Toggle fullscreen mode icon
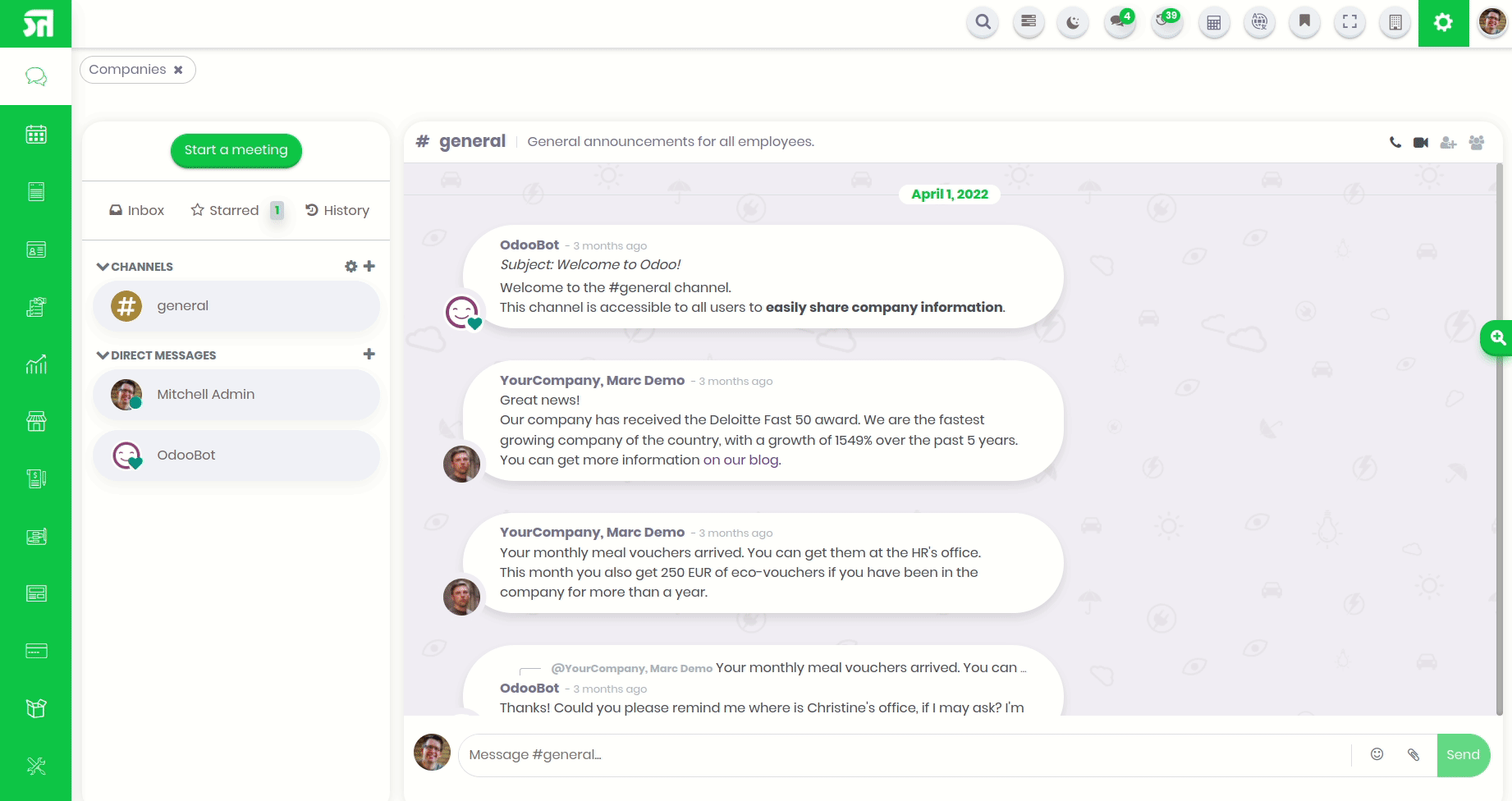The width and height of the screenshot is (1512, 801). pos(1349,22)
